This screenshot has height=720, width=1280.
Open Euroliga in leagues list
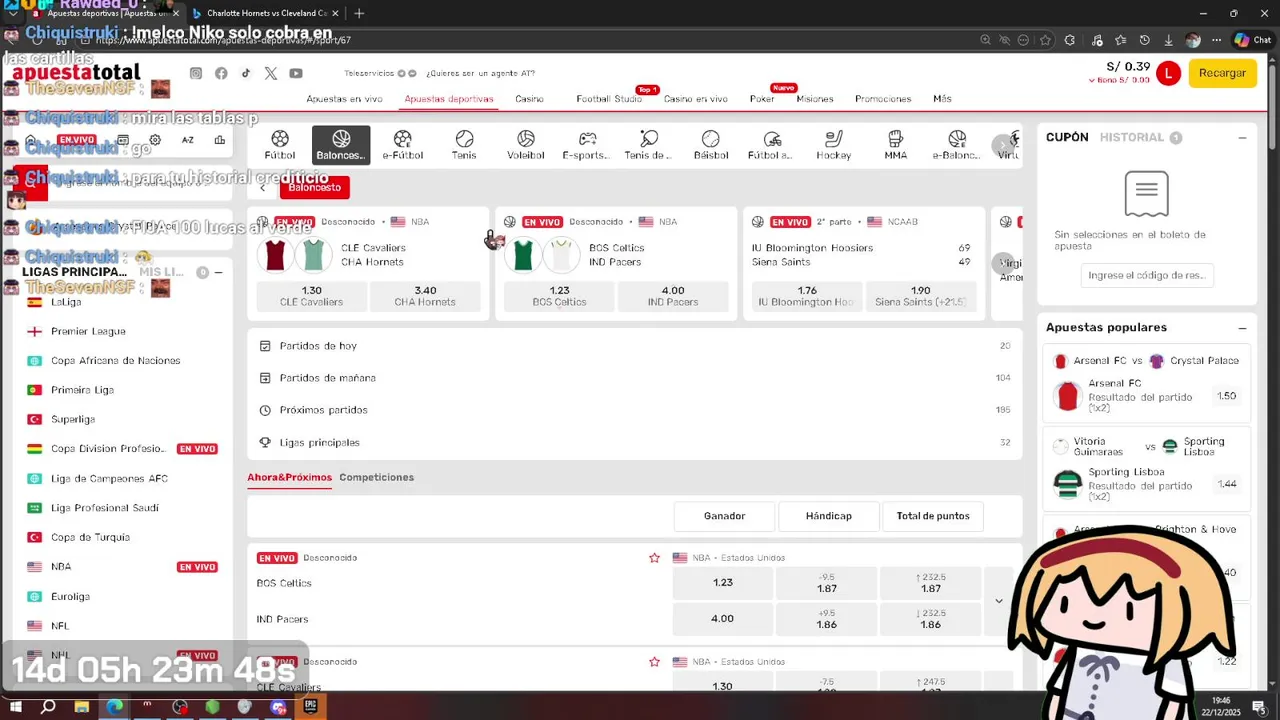[70, 596]
